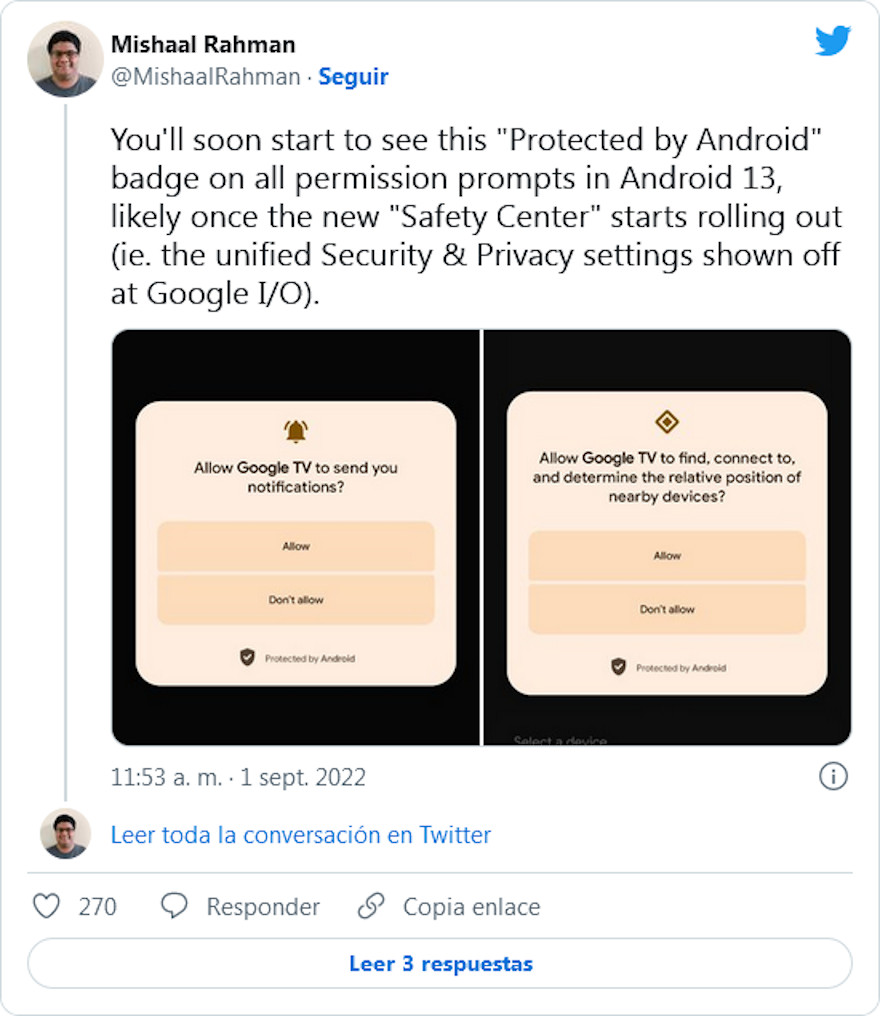
Task: Open 'Leer toda la conversación en Twitter'
Action: click(300, 835)
